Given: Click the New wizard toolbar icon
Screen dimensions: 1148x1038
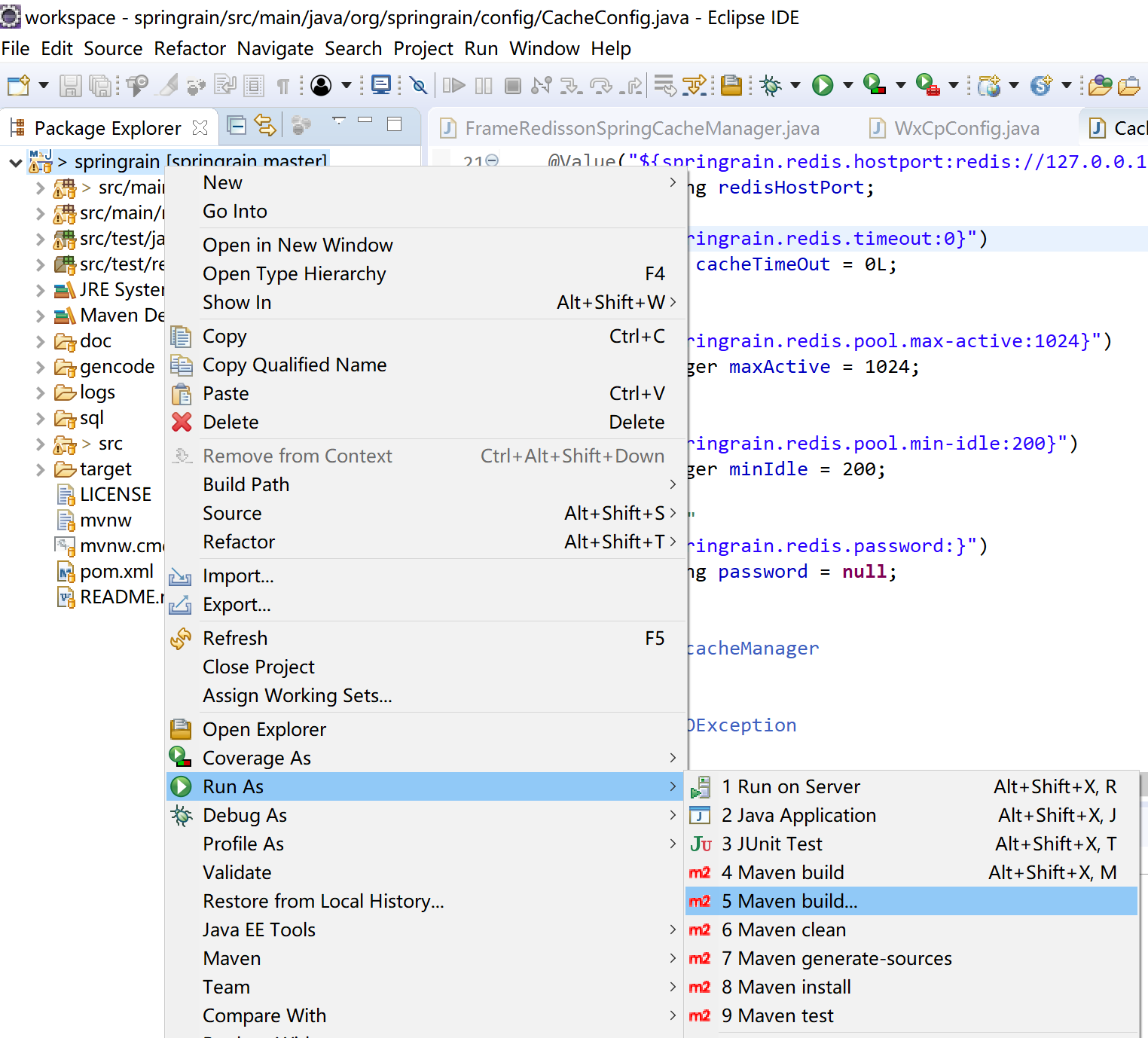Looking at the screenshot, I should click(18, 85).
